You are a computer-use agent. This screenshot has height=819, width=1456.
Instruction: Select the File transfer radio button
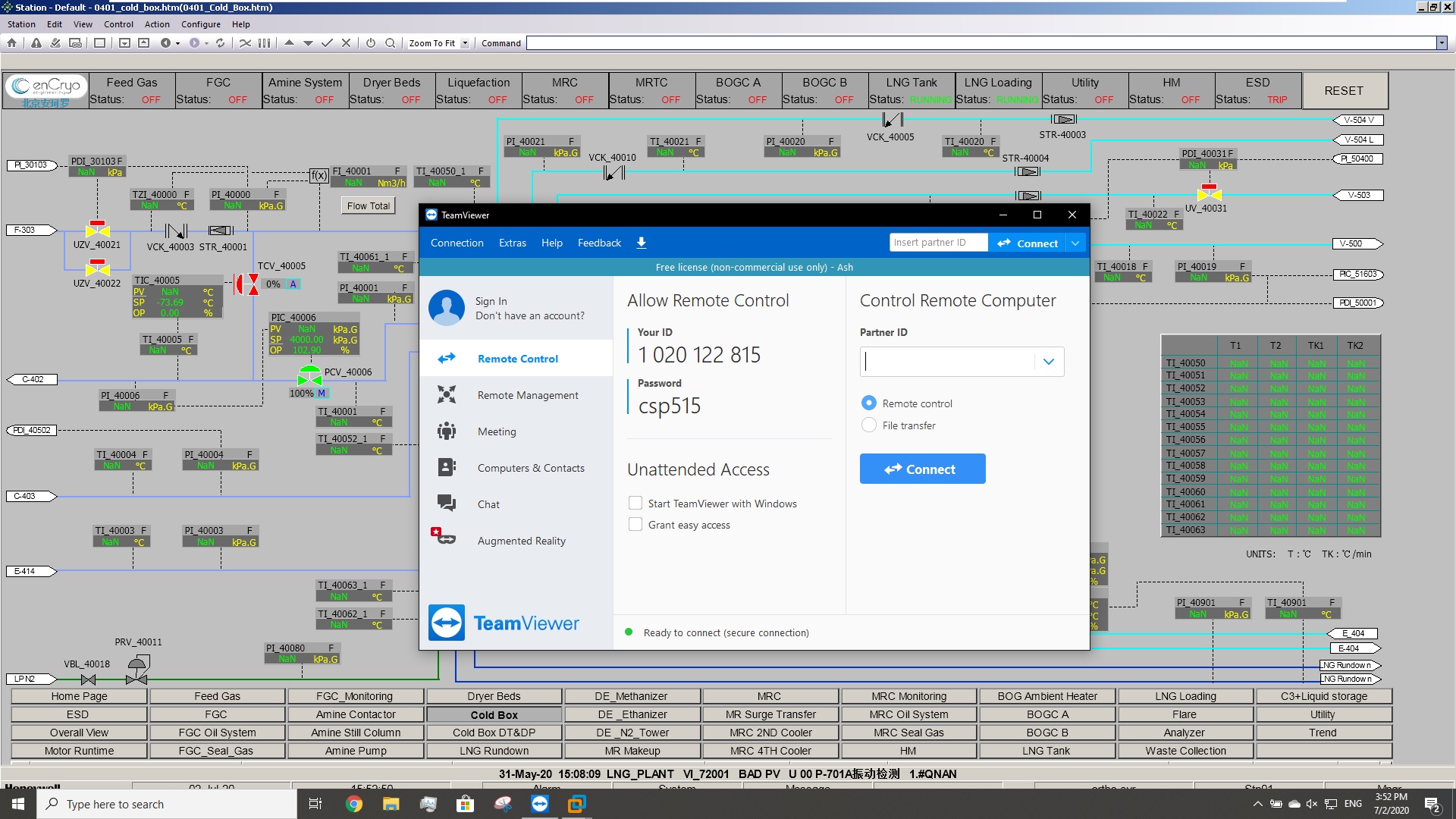pyautogui.click(x=869, y=425)
